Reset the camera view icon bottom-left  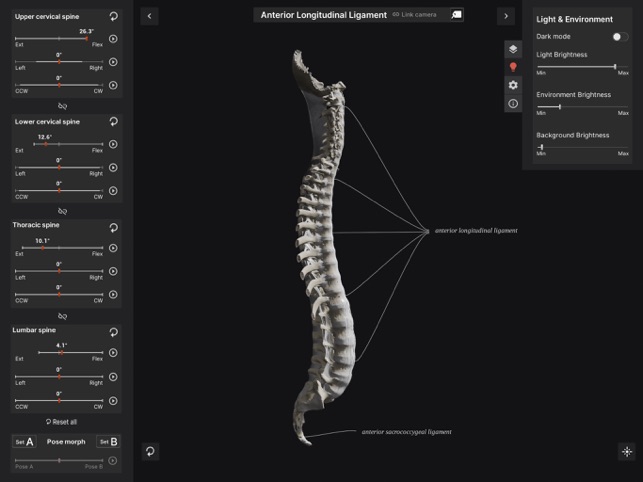coord(150,451)
